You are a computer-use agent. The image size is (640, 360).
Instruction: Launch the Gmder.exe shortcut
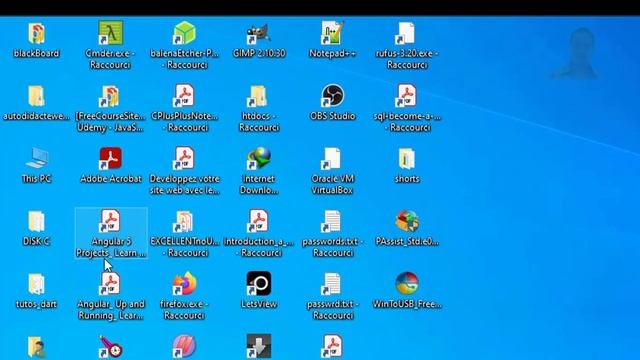[x=110, y=33]
